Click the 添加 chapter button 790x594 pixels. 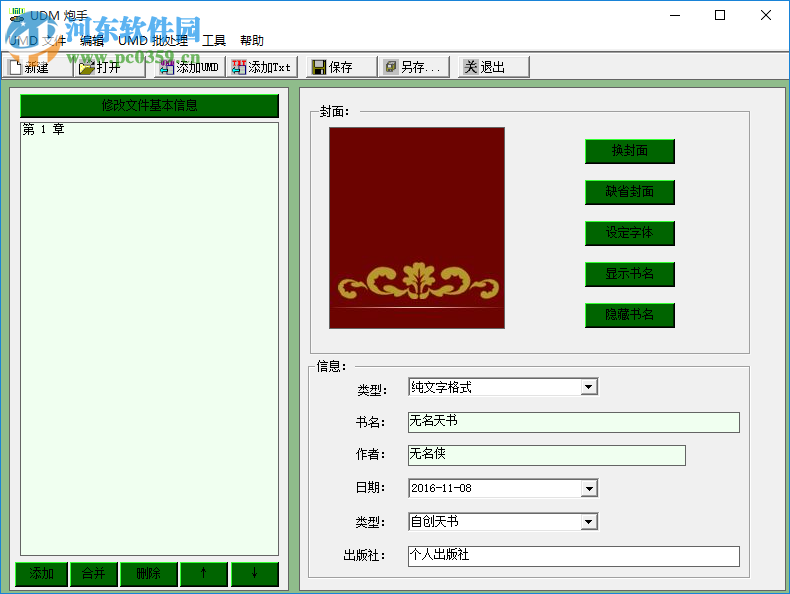[41, 574]
